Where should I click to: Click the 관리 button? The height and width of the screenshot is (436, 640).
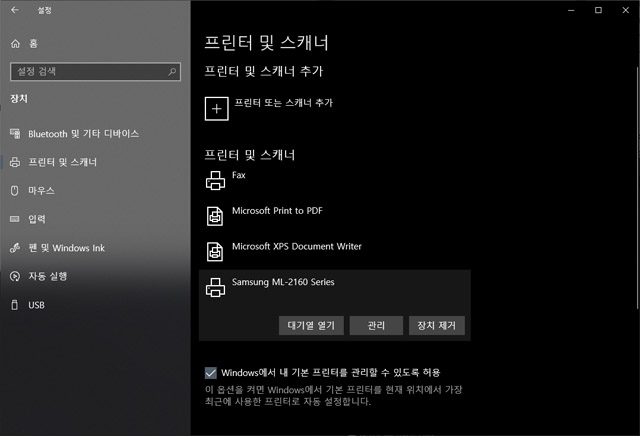click(376, 325)
